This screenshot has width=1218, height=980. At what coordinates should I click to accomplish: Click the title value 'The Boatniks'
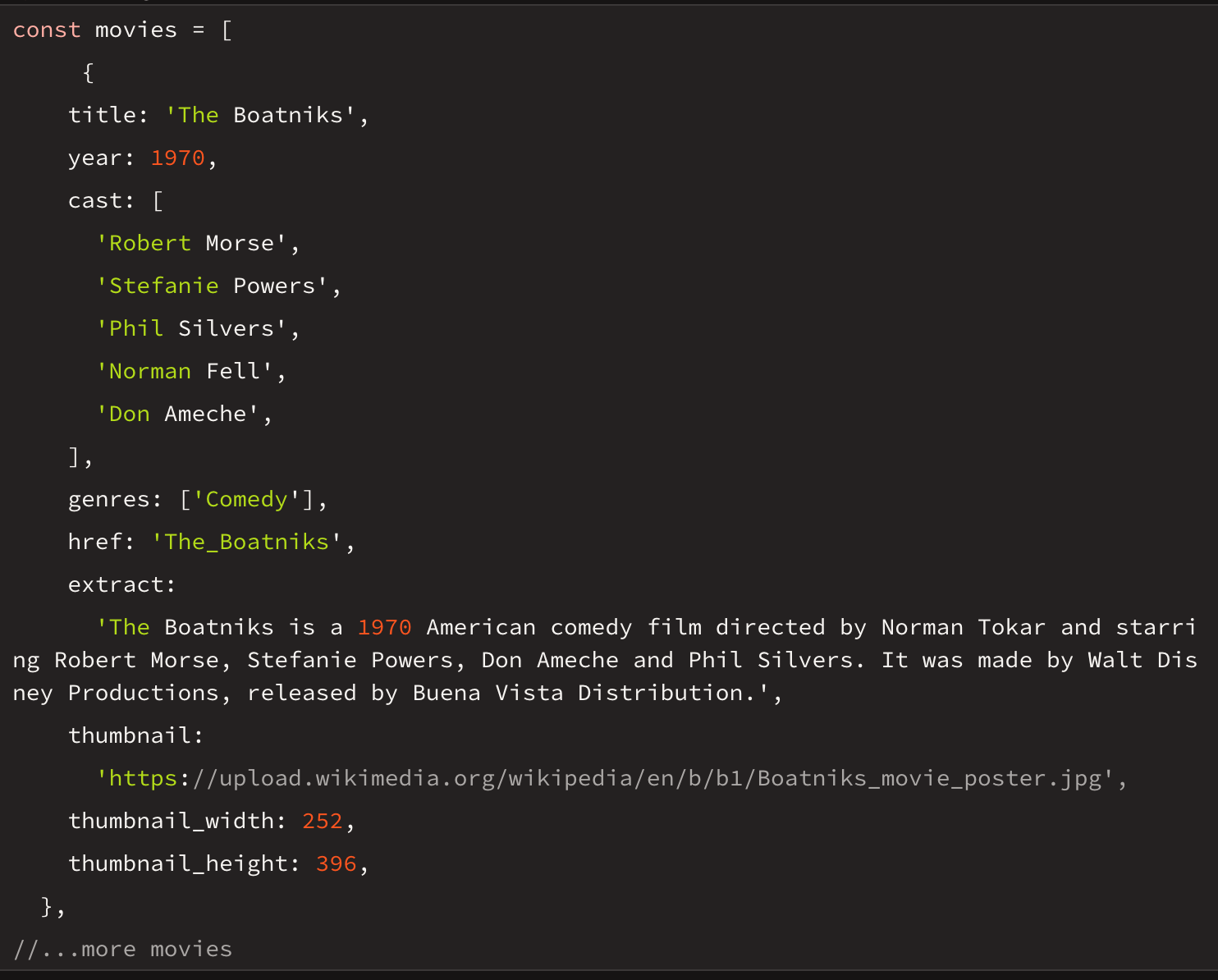tap(260, 115)
